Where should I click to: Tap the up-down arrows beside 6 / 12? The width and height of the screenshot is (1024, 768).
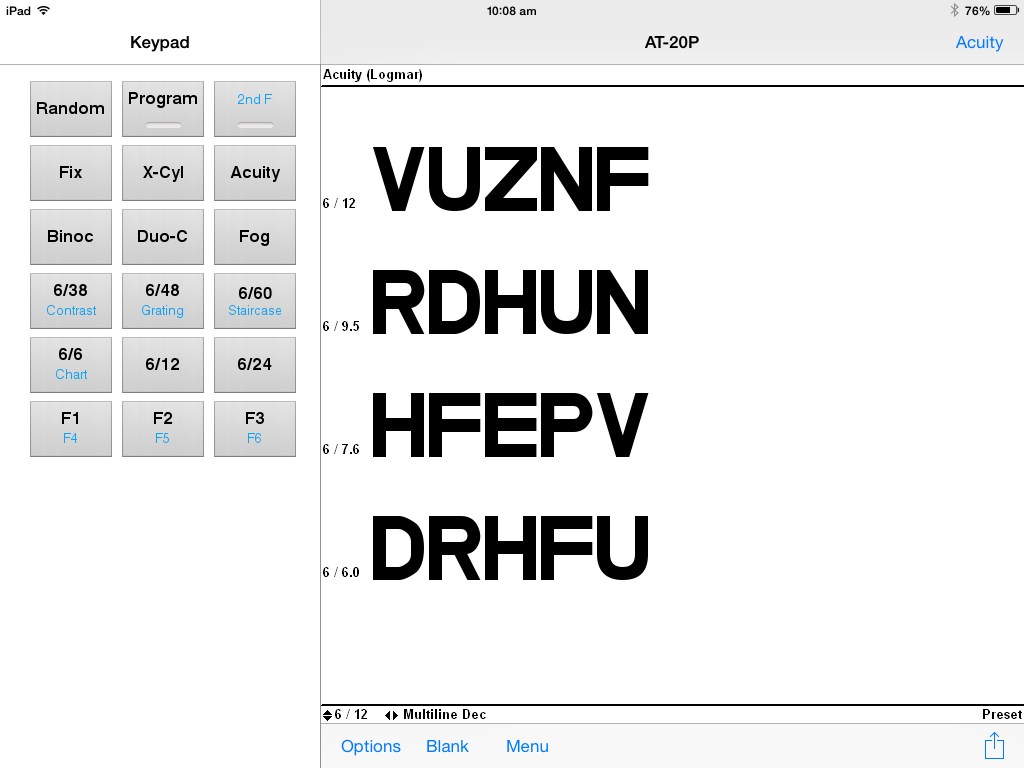pos(327,715)
